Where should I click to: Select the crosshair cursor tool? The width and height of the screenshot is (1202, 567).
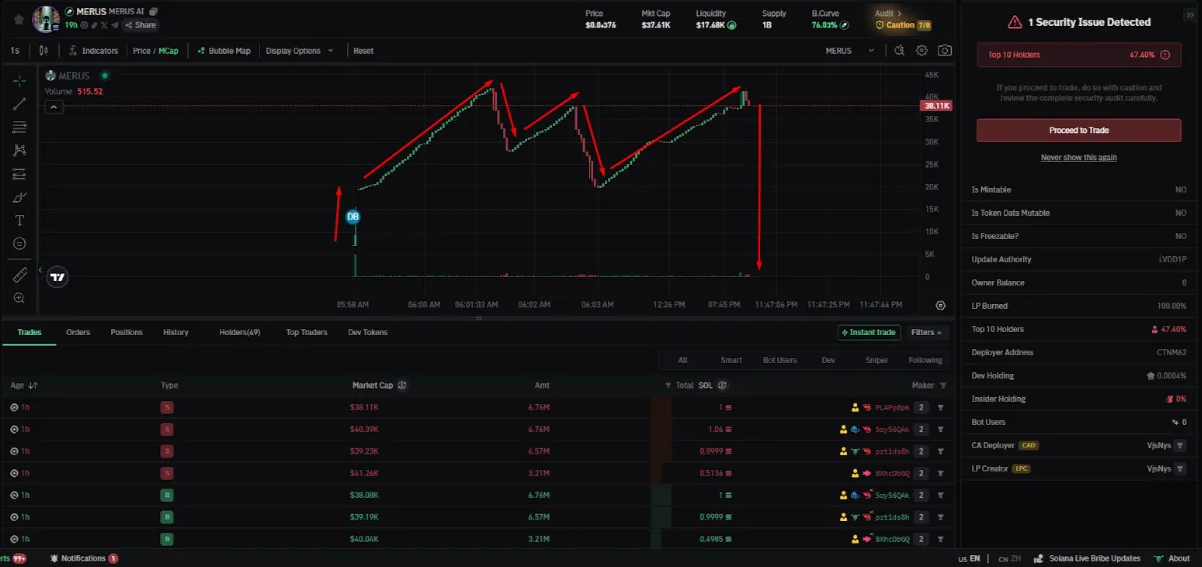point(19,81)
